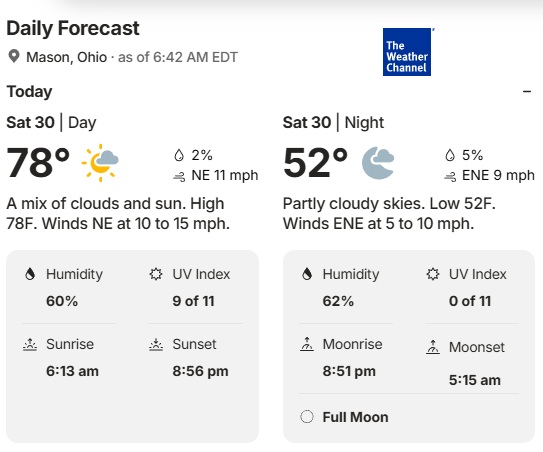
Task: Click the Mason, Ohio location text
Action: tap(66, 57)
